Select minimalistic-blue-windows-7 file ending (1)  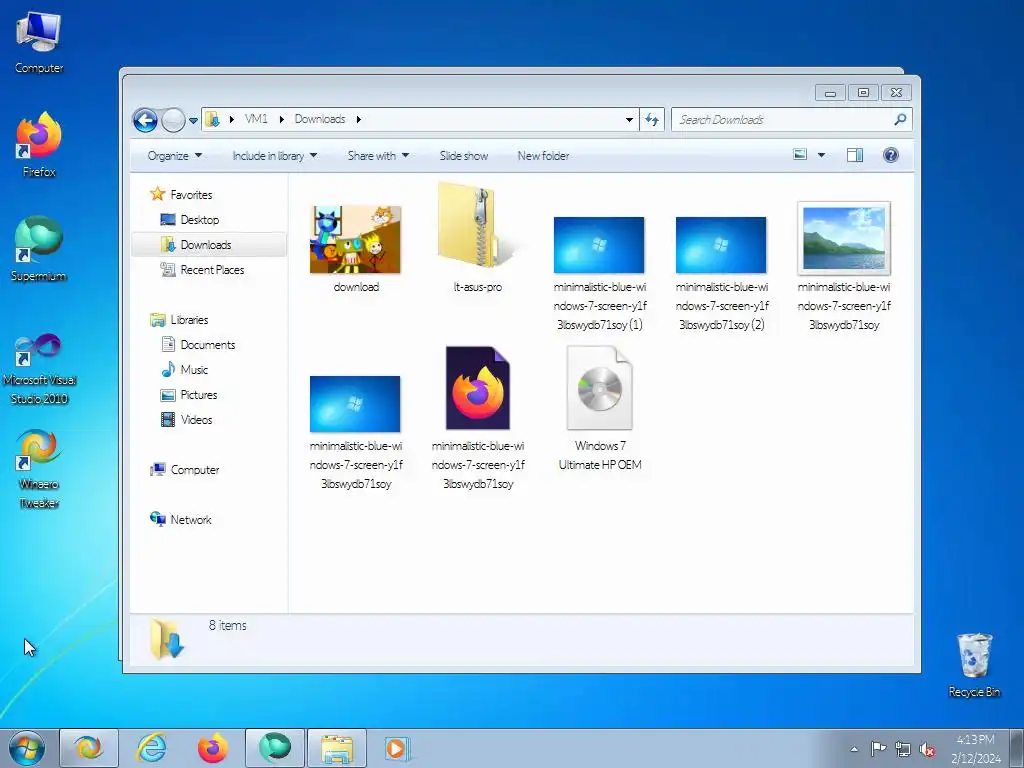tap(599, 273)
